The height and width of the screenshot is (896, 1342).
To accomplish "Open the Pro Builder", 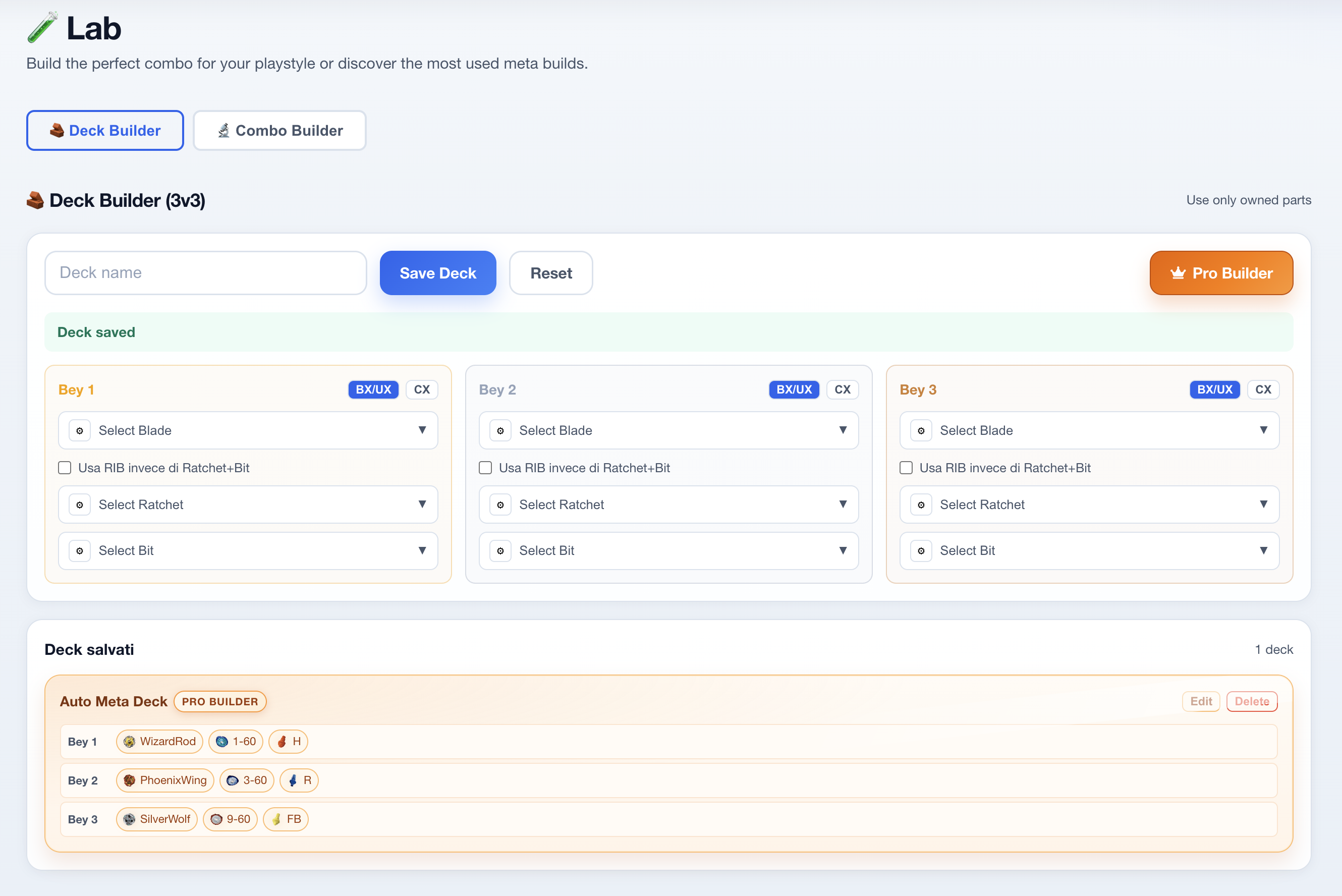I will 1221,273.
